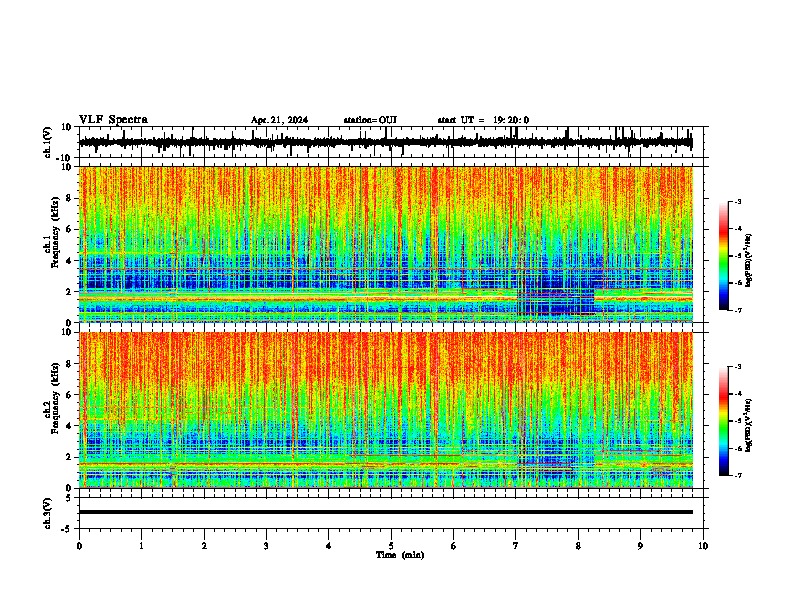Select the date text 'Apr. 21, 2024'
This screenshot has height=612, width=792.
coord(279,120)
